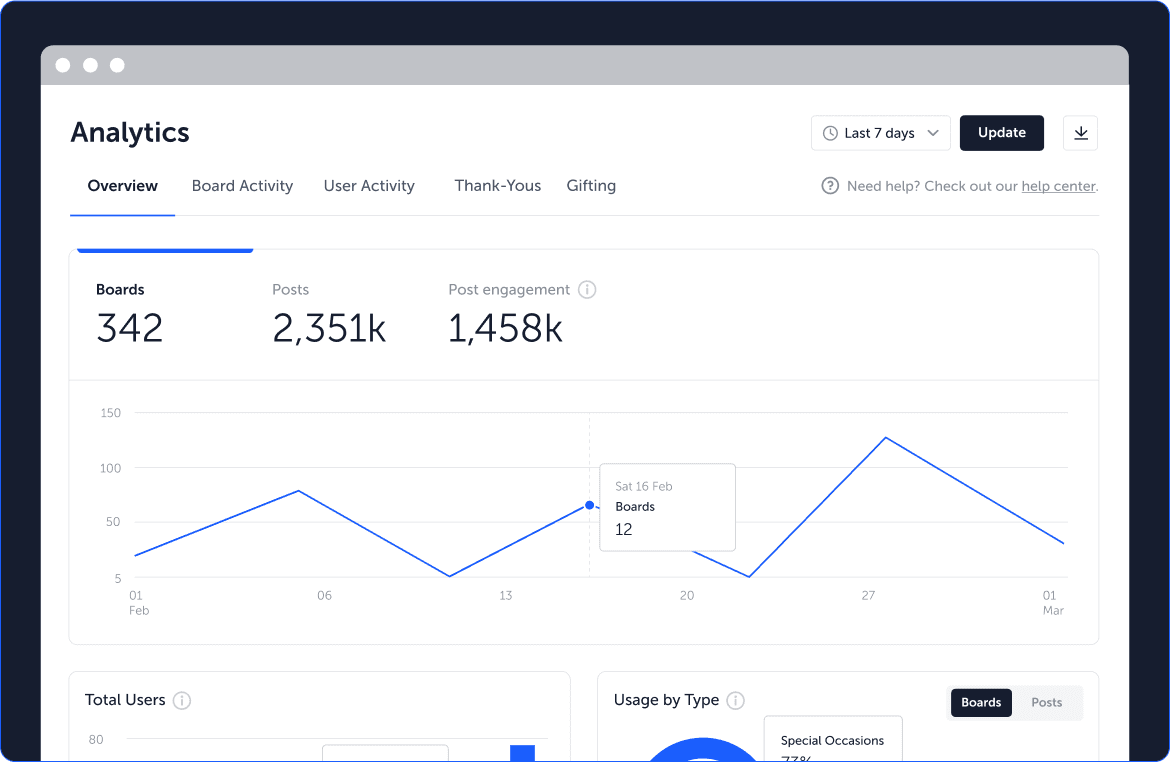
Task: Switch to the Board Activity tab
Action: point(242,186)
